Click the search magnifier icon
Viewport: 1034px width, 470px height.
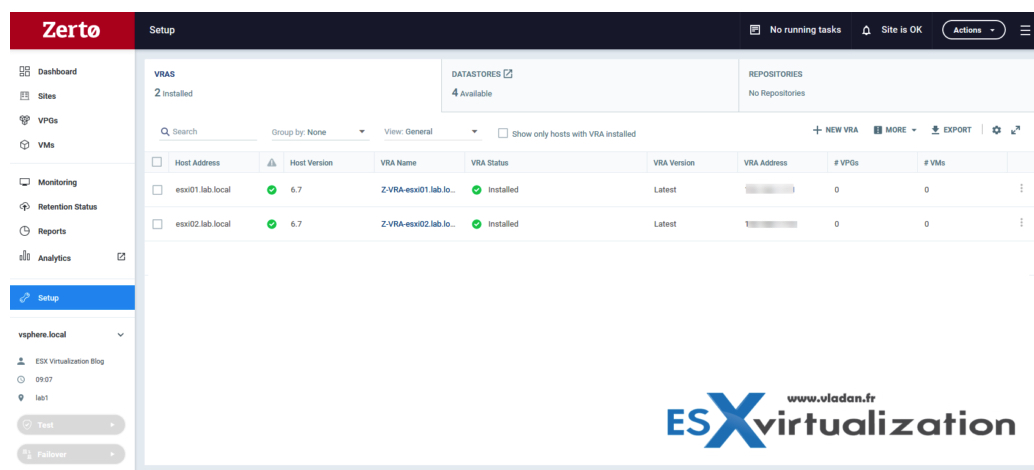click(165, 132)
